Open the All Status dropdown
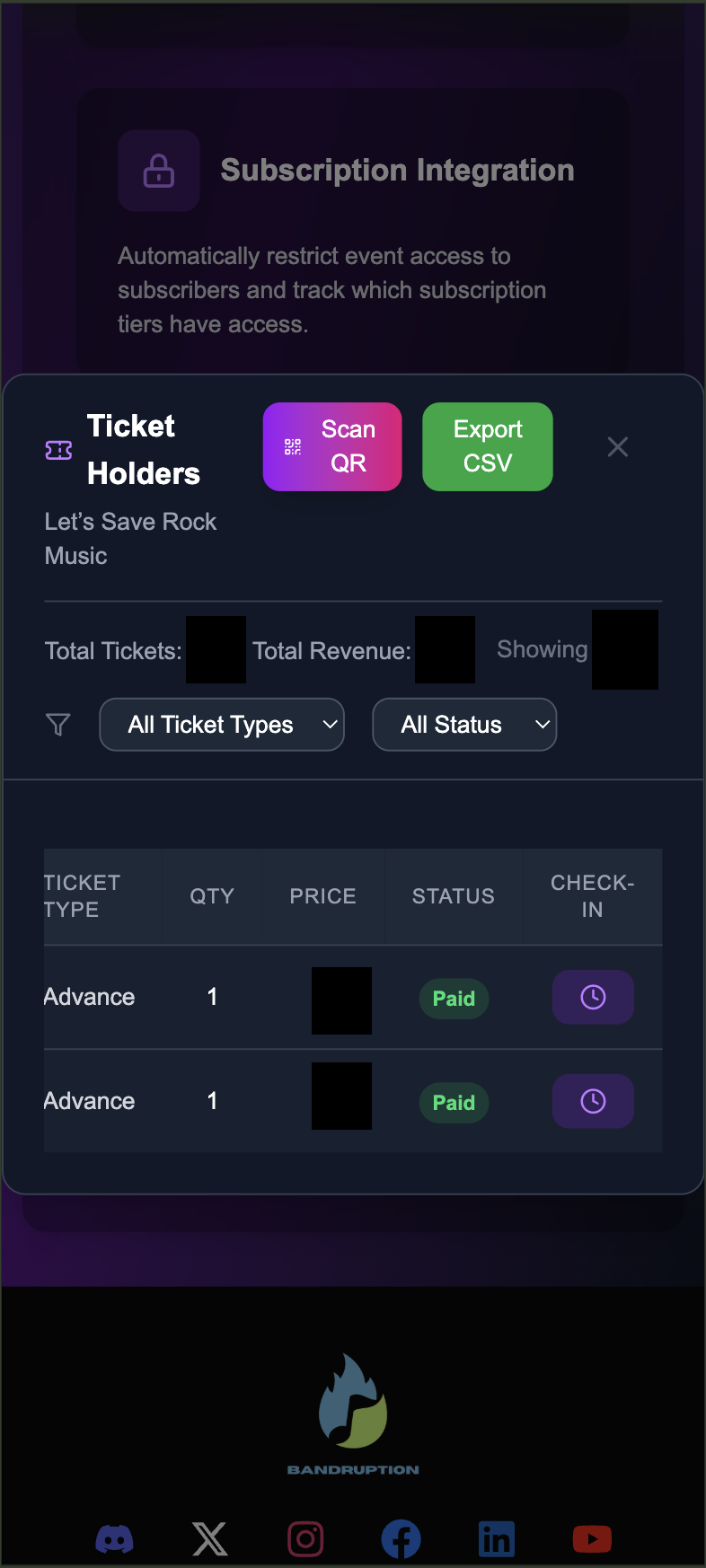 (464, 725)
